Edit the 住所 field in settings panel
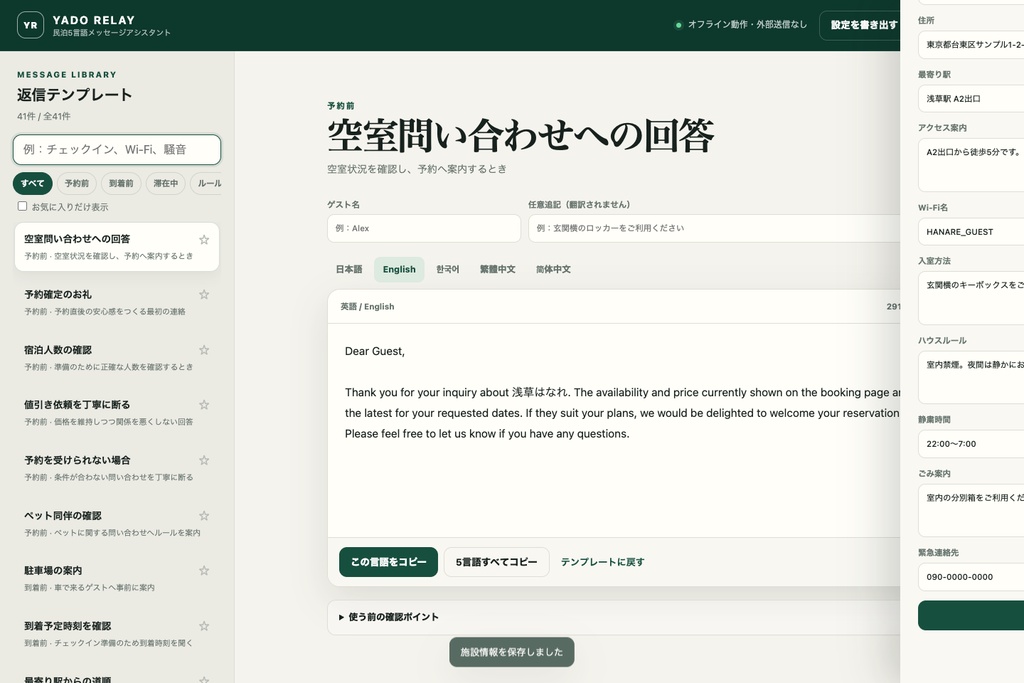 970,44
